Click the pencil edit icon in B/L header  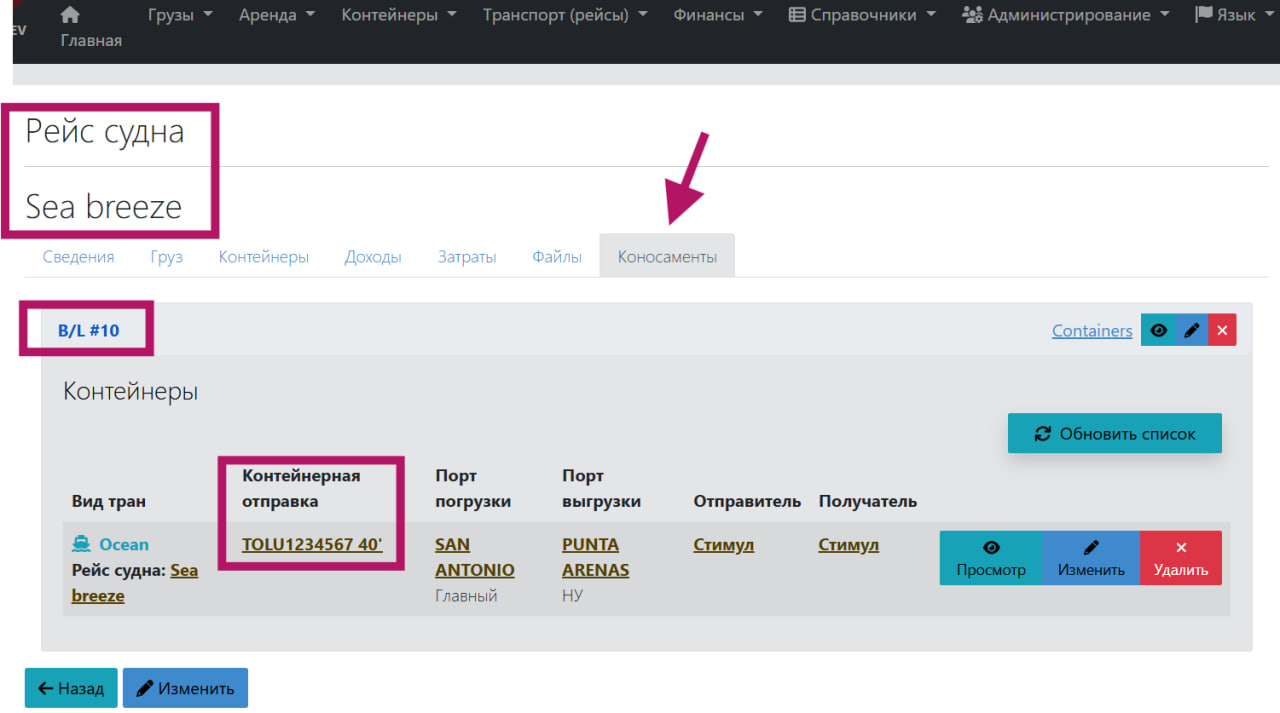tap(1191, 331)
